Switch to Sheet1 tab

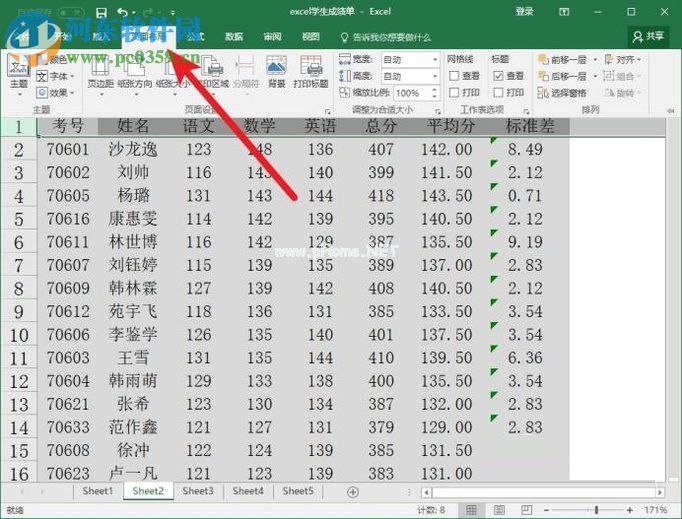(x=97, y=491)
